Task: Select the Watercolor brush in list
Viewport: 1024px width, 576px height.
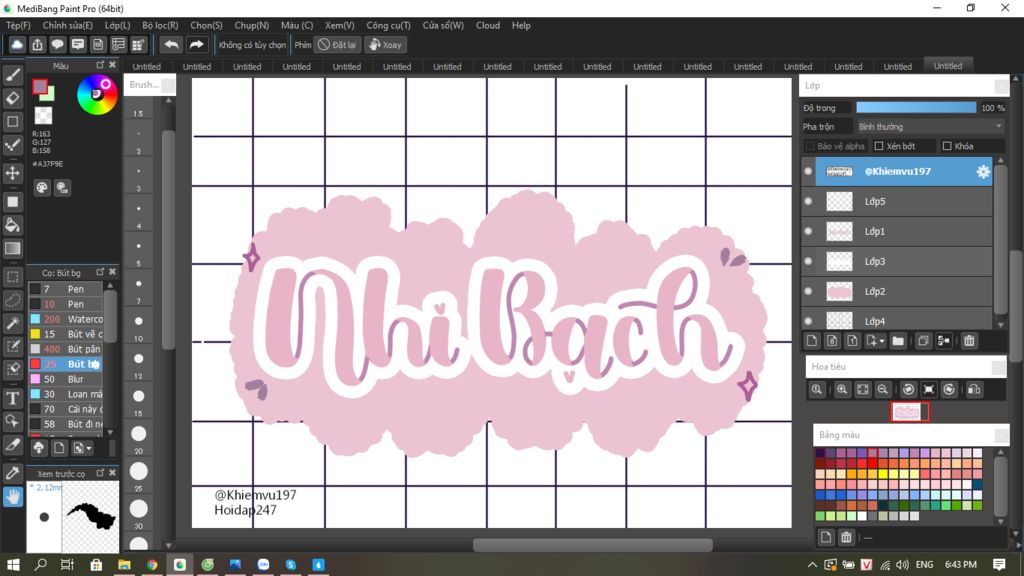Action: [x=65, y=319]
